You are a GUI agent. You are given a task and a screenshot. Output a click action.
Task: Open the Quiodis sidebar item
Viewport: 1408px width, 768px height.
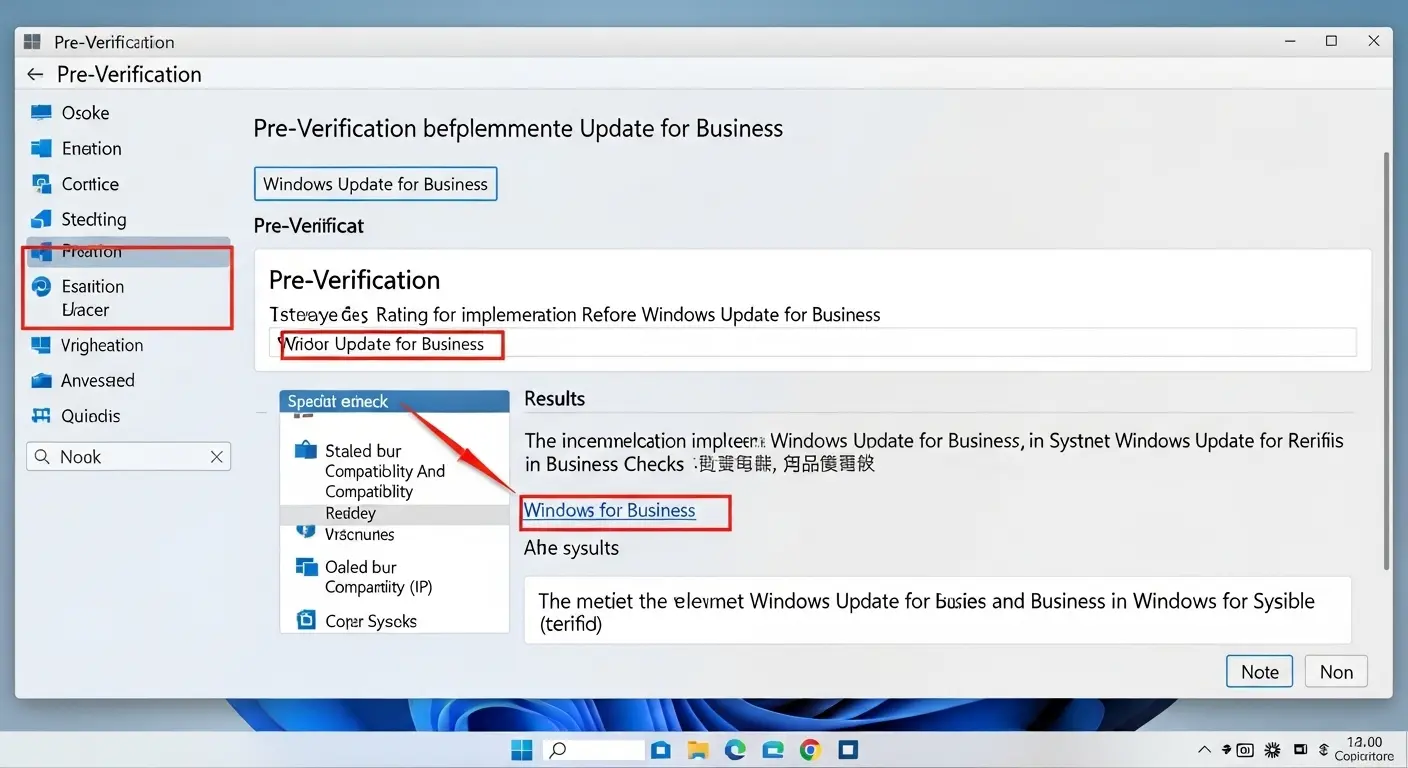90,416
